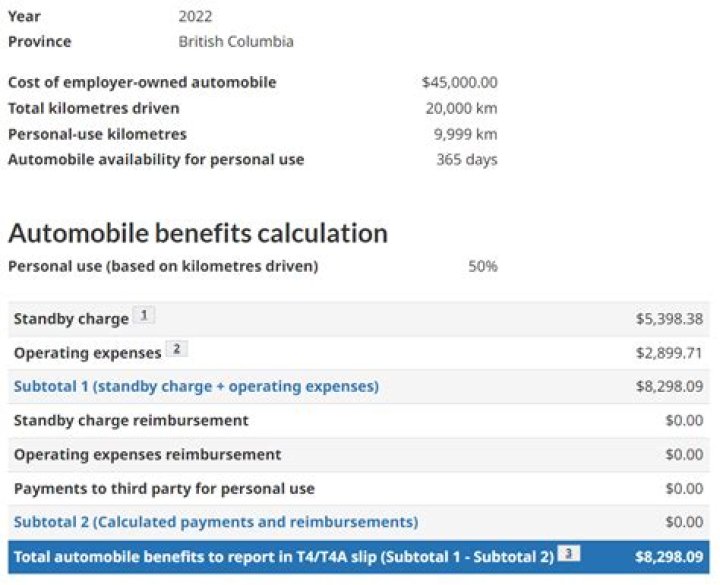
Task: Click the $8,298.09 total in the blue row
Action: 669,557
